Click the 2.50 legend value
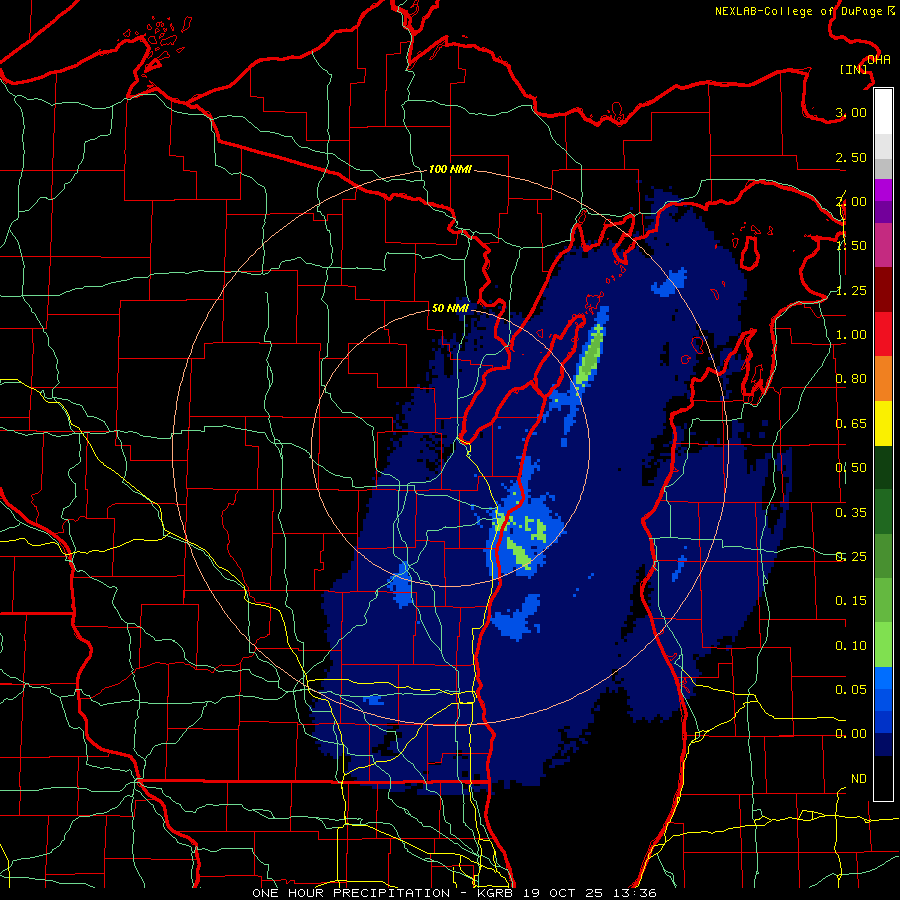900x900 pixels. pyautogui.click(x=851, y=157)
